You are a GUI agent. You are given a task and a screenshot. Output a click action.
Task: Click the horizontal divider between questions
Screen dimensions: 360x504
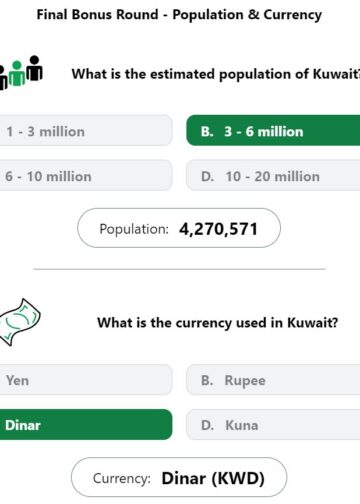pos(179,269)
